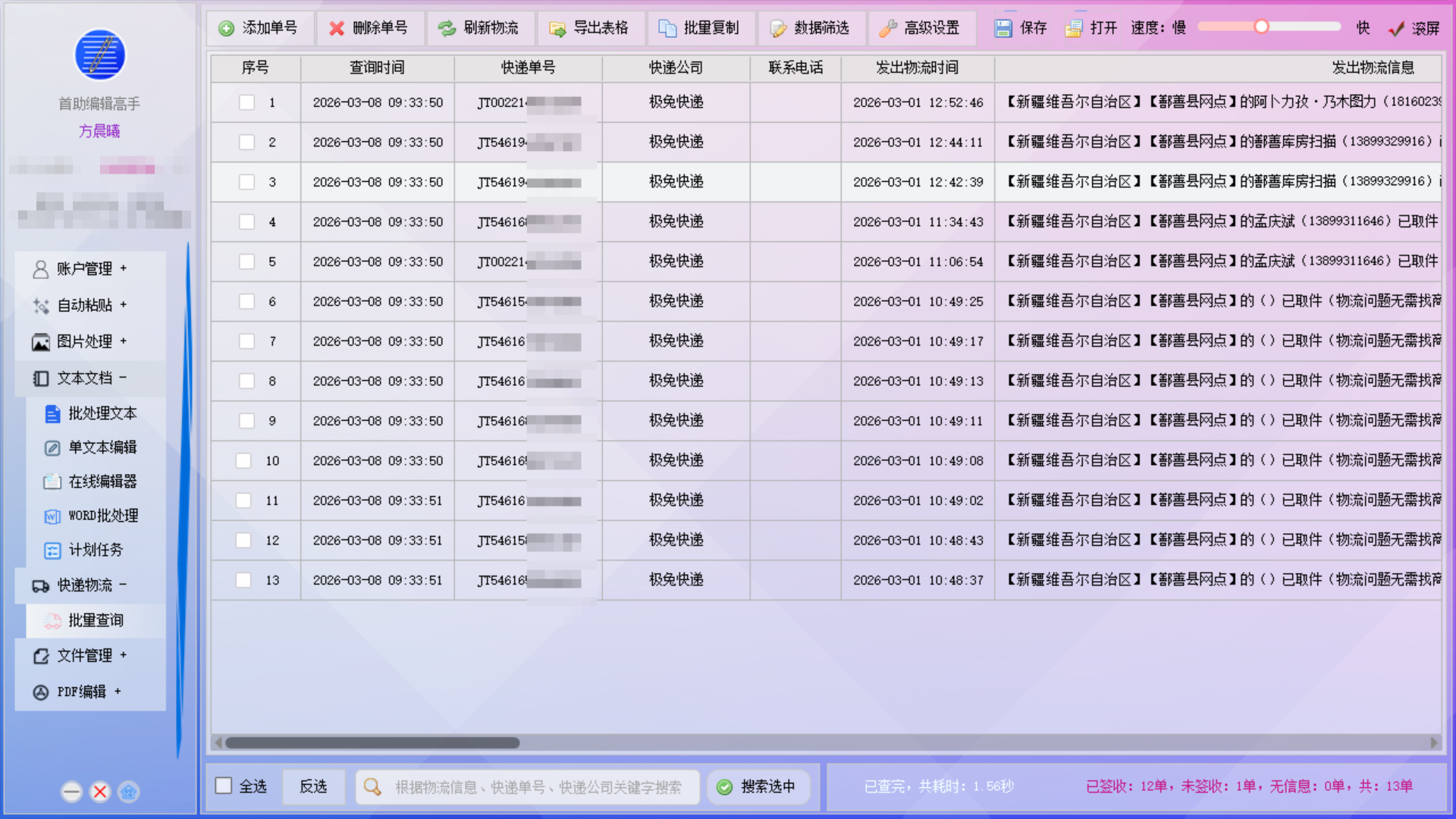Check the checkbox for row 2
The width and height of the screenshot is (1456, 819).
246,142
